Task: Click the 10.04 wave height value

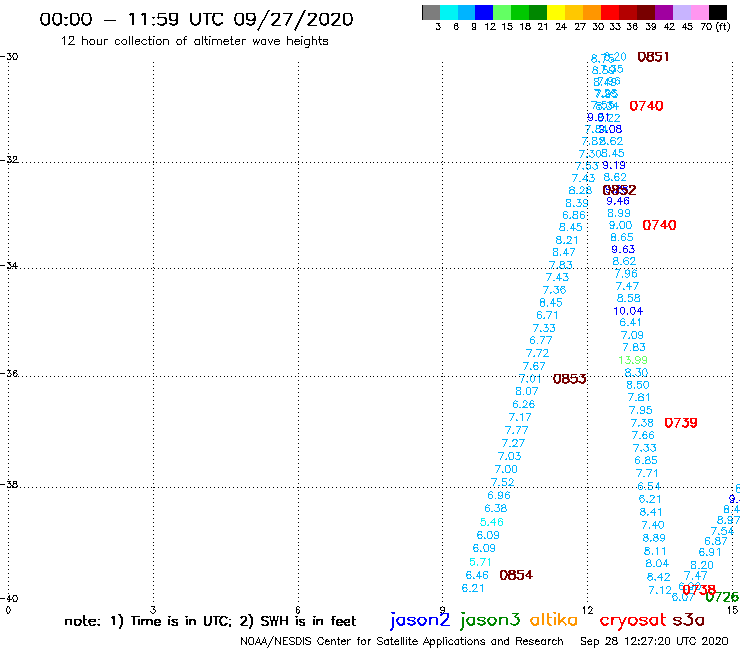Action: tap(628, 311)
